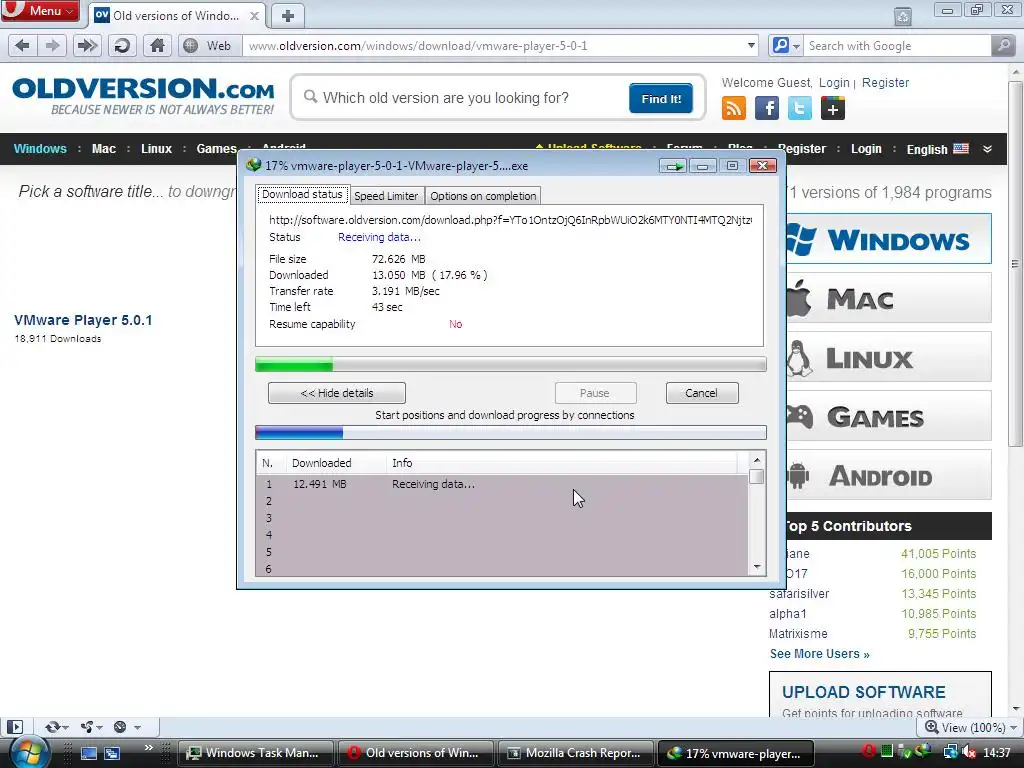Open the Mac category banner
The image size is (1024, 768).
coord(889,298)
